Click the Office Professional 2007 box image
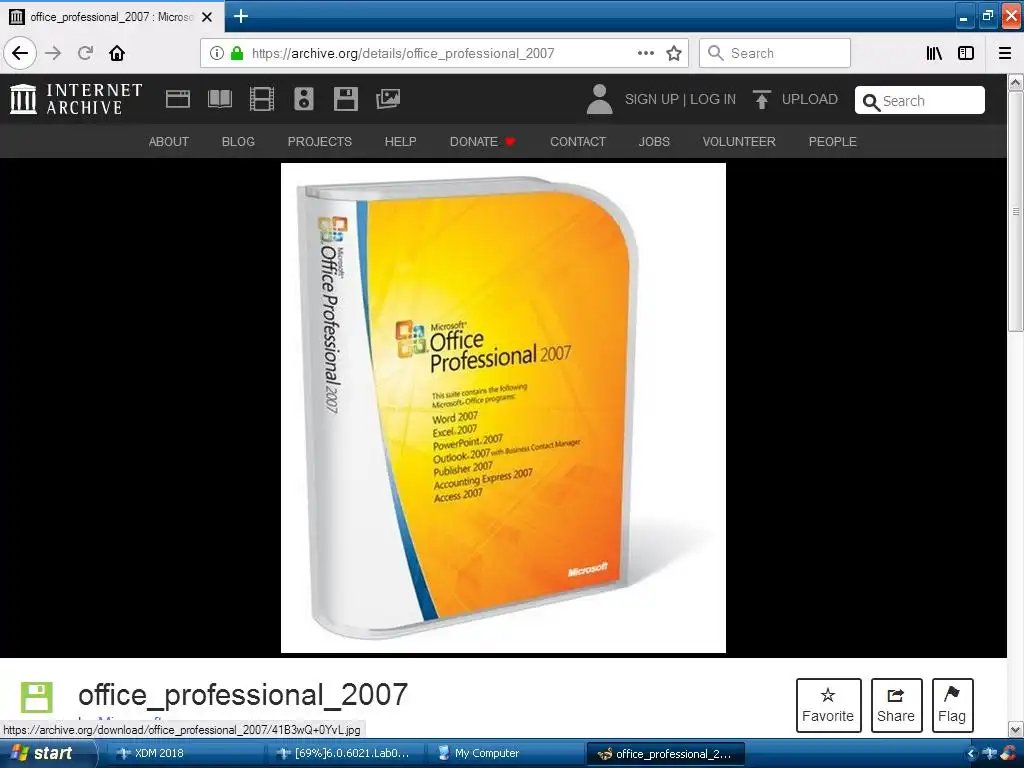1024x768 pixels. tap(503, 408)
